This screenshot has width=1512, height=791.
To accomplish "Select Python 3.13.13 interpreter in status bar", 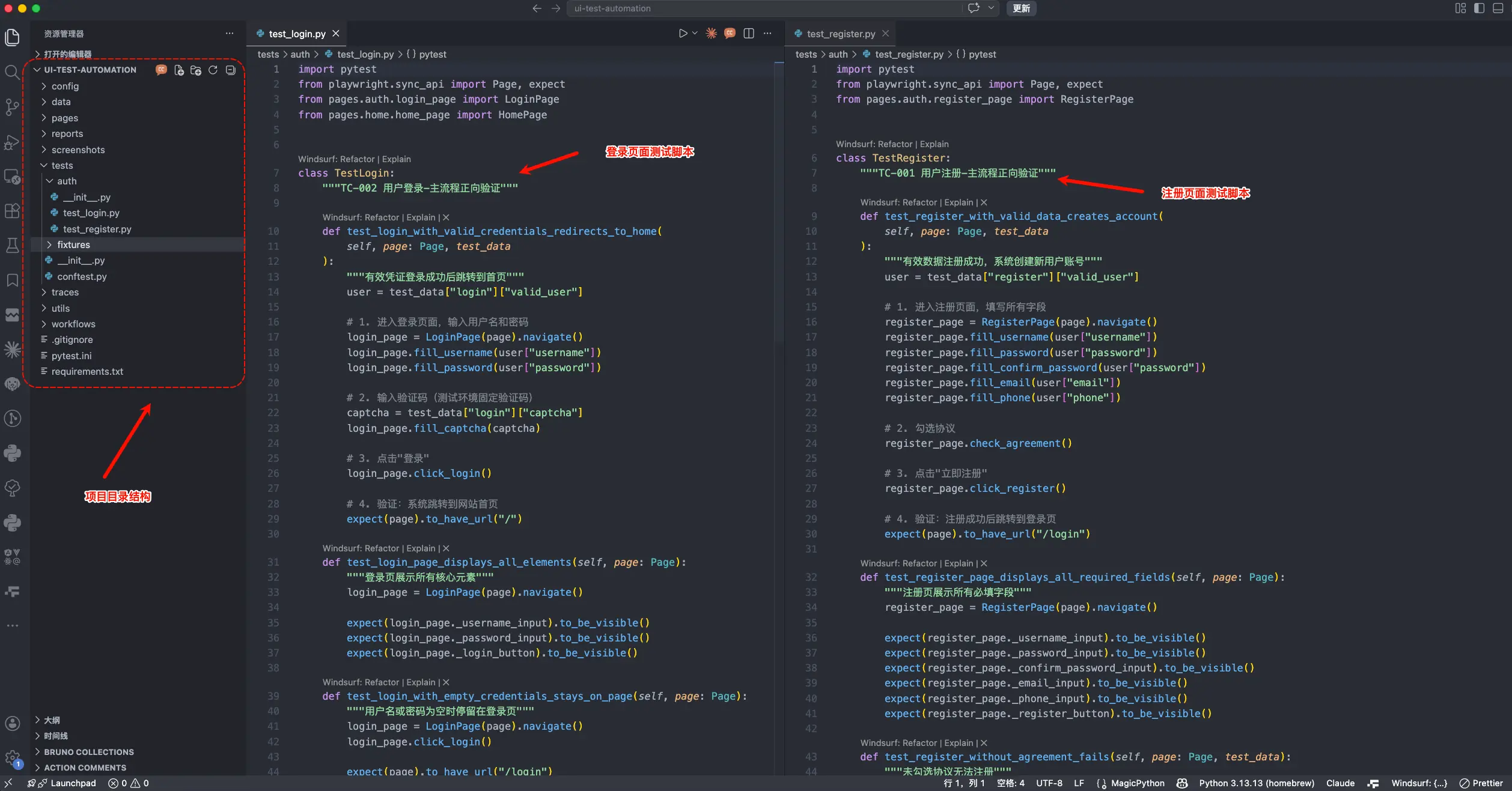I will point(1256,783).
